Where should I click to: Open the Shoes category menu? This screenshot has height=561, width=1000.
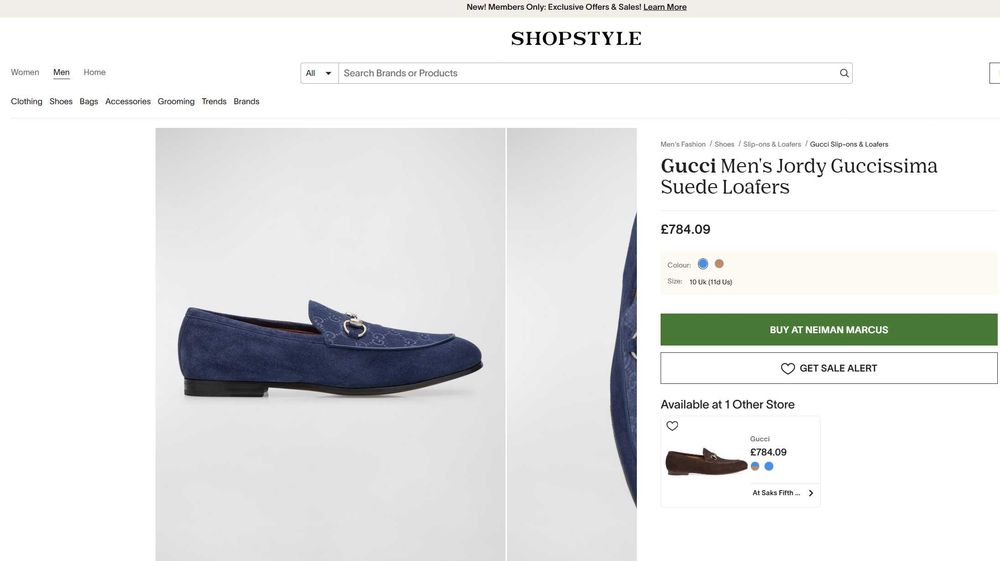coord(61,101)
